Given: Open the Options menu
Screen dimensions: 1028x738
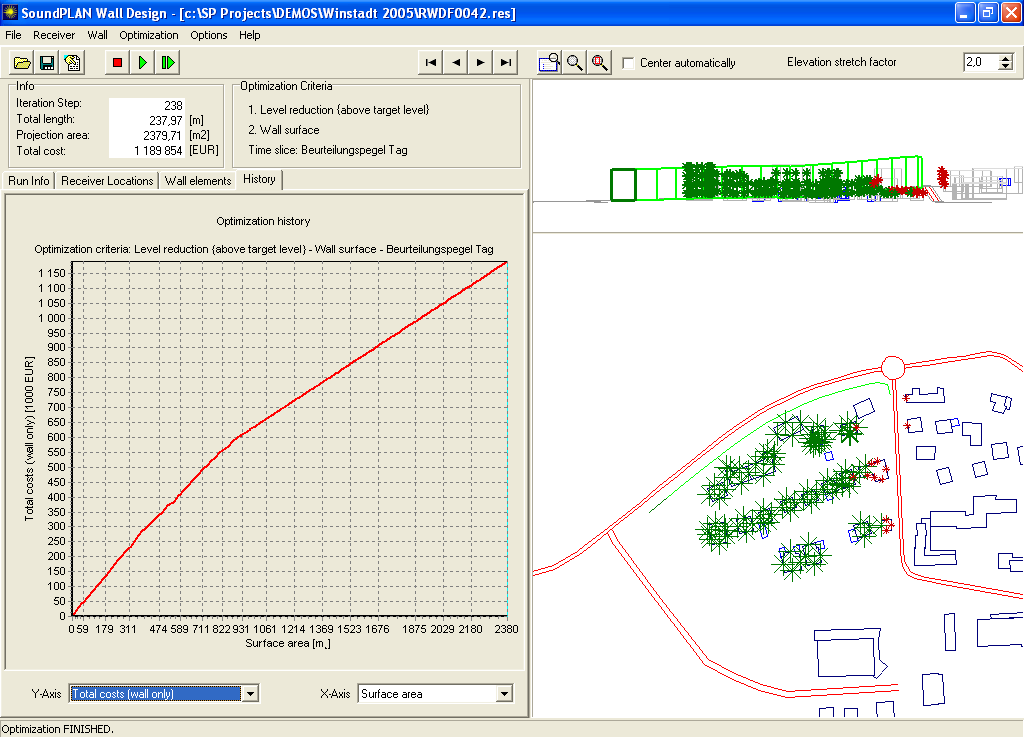Looking at the screenshot, I should point(208,35).
